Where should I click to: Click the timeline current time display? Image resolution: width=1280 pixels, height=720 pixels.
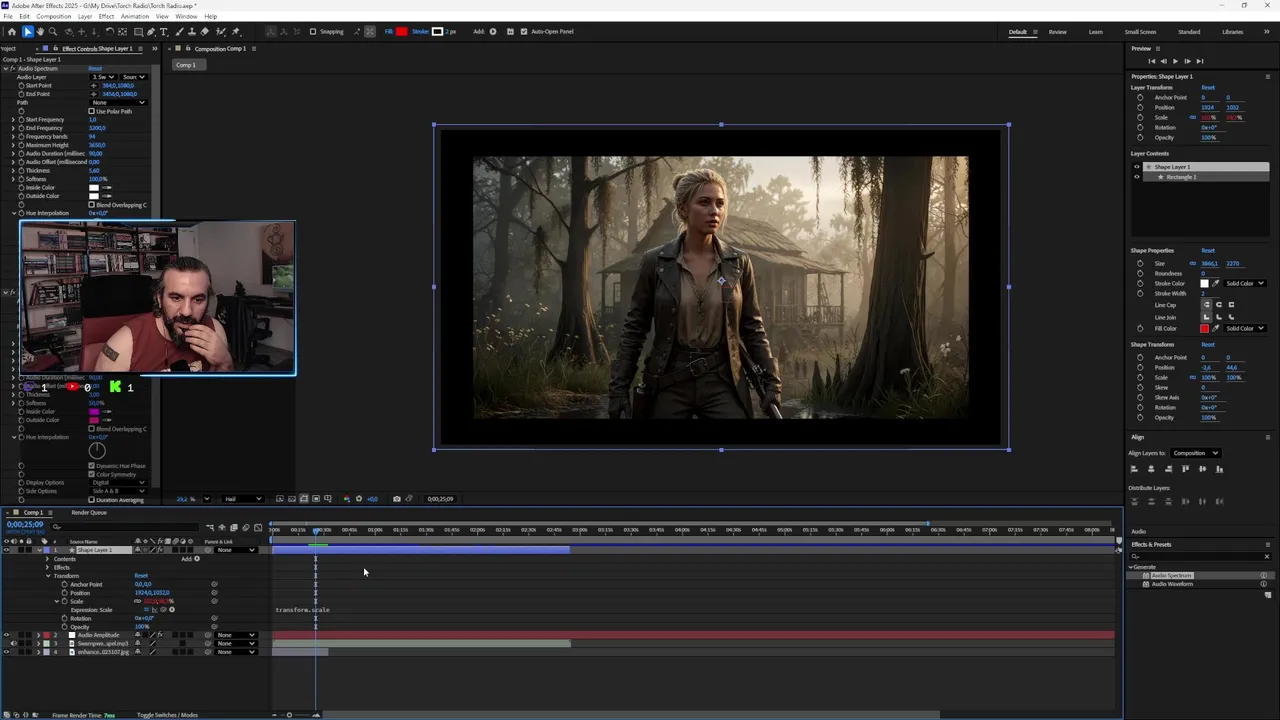[25, 525]
